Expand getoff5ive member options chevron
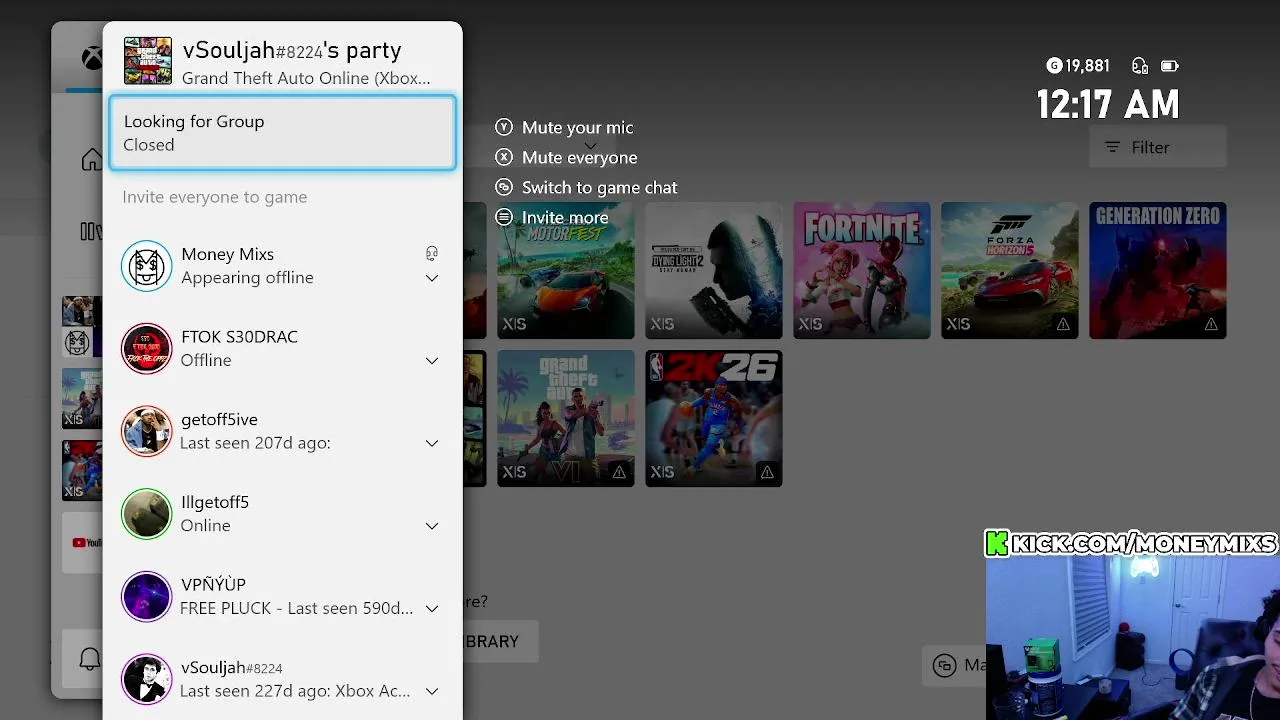 tap(432, 443)
